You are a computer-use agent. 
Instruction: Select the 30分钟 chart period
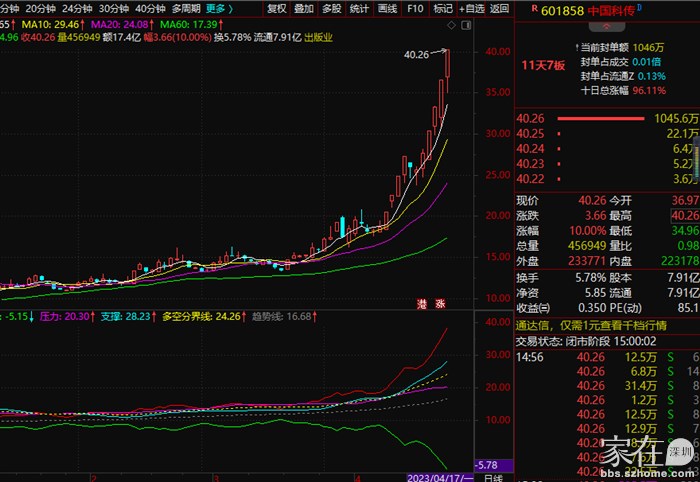click(113, 8)
